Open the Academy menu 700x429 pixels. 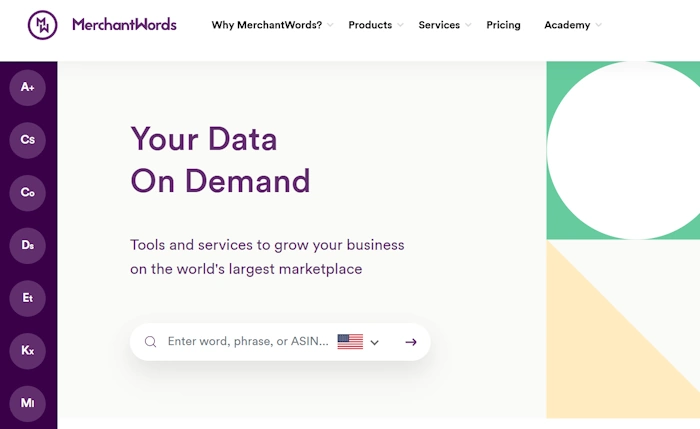(x=567, y=25)
